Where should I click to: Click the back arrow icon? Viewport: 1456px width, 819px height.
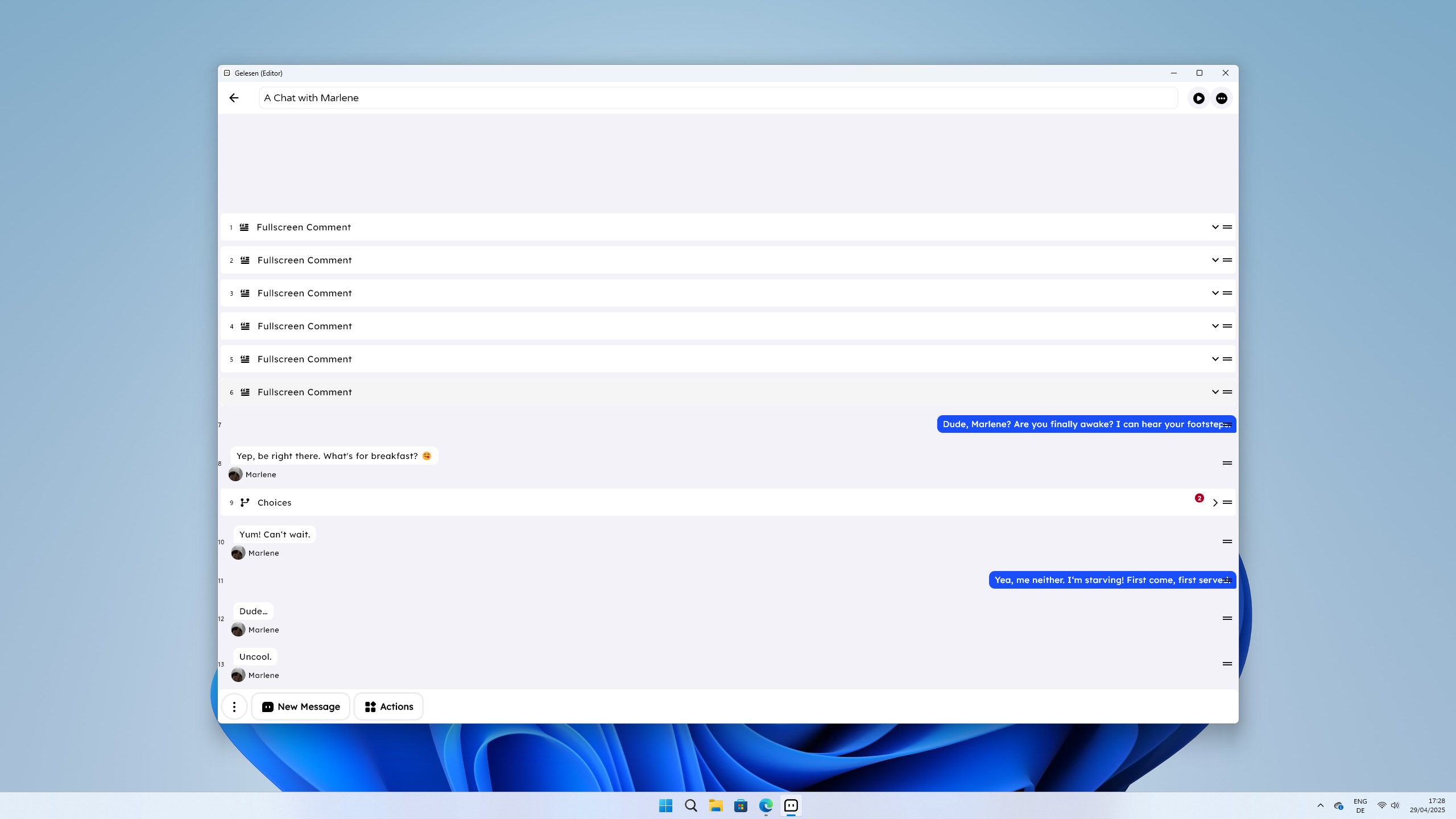point(234,98)
